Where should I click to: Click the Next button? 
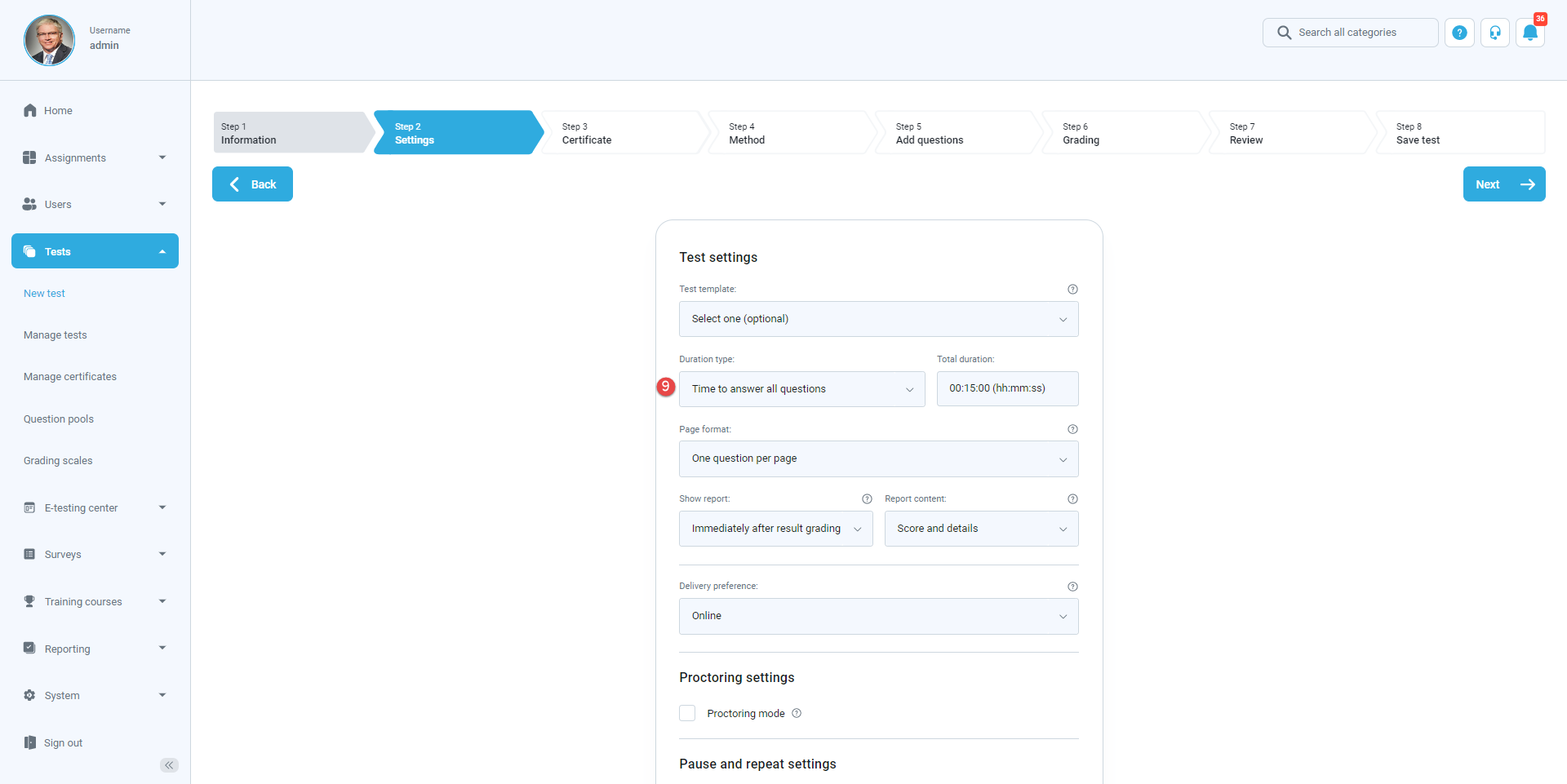(1503, 184)
